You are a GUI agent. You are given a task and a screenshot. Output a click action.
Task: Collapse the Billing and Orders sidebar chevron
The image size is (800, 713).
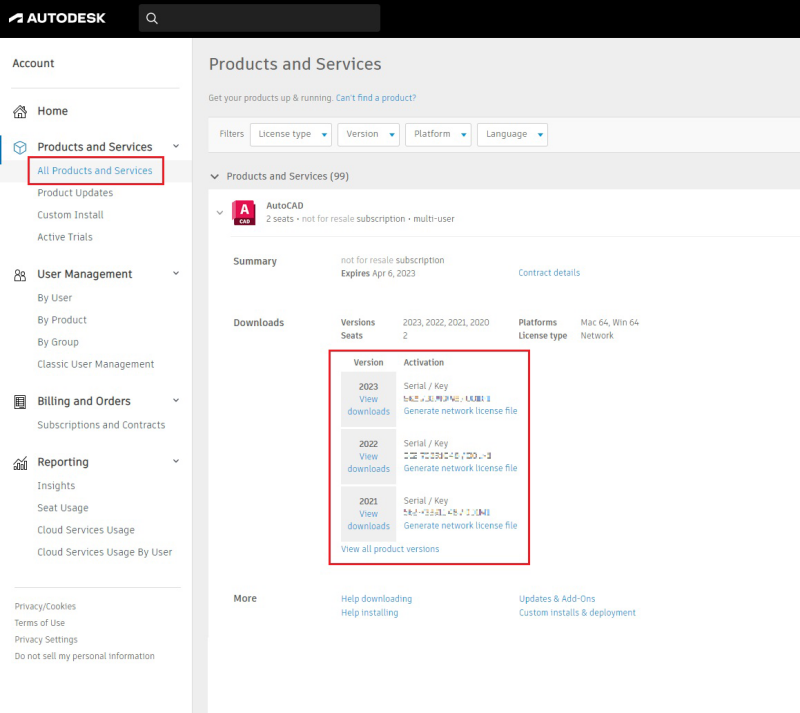(x=176, y=401)
